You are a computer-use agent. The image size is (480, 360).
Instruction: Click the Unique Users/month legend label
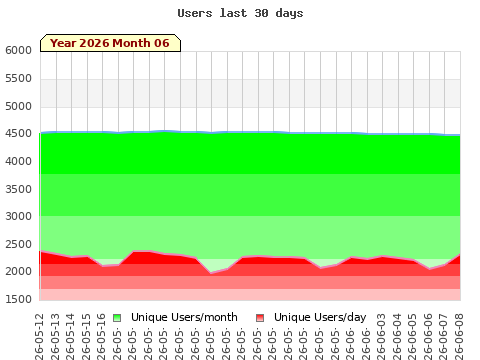(x=184, y=317)
